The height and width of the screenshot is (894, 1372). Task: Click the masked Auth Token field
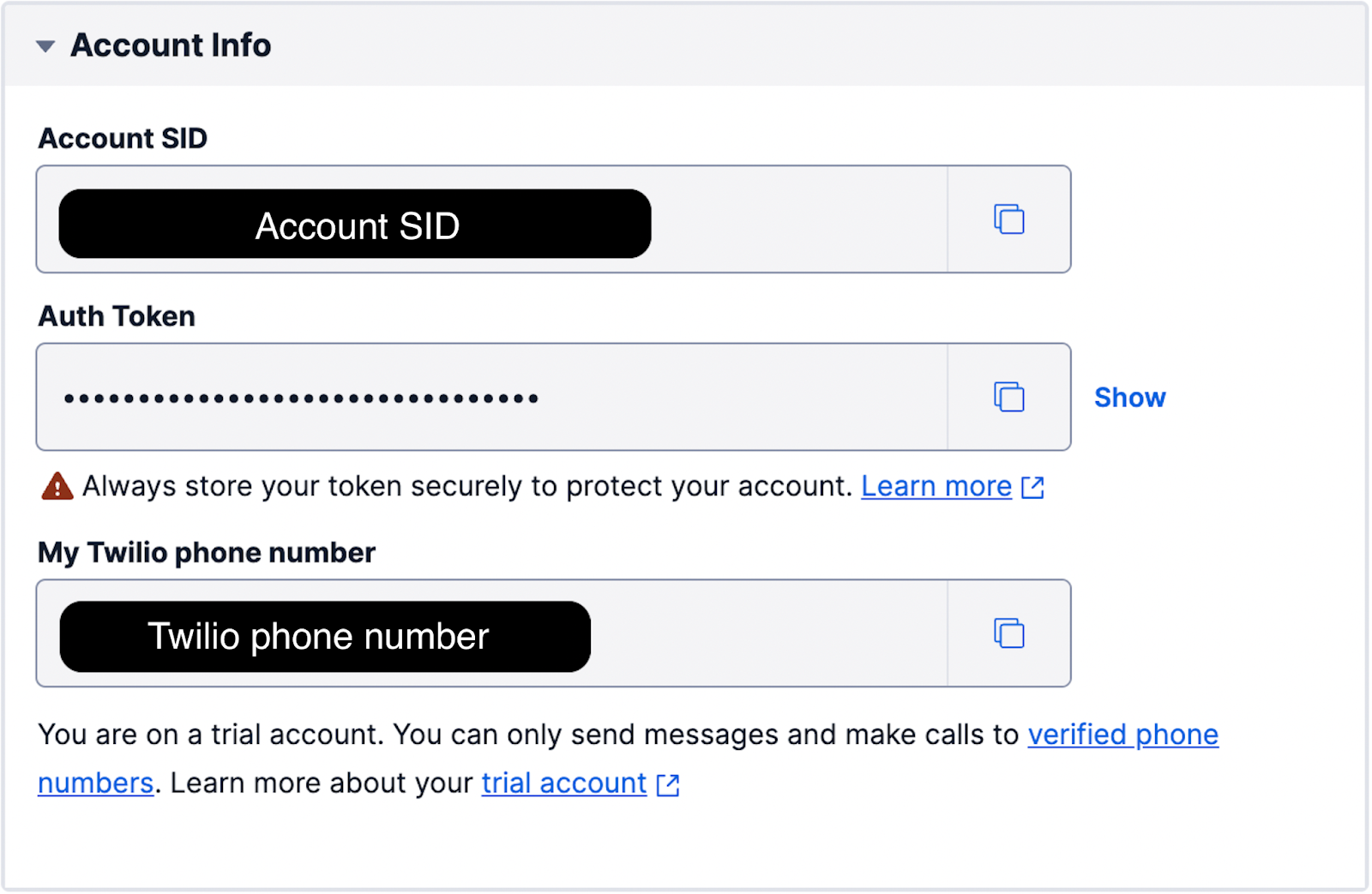[x=492, y=397]
